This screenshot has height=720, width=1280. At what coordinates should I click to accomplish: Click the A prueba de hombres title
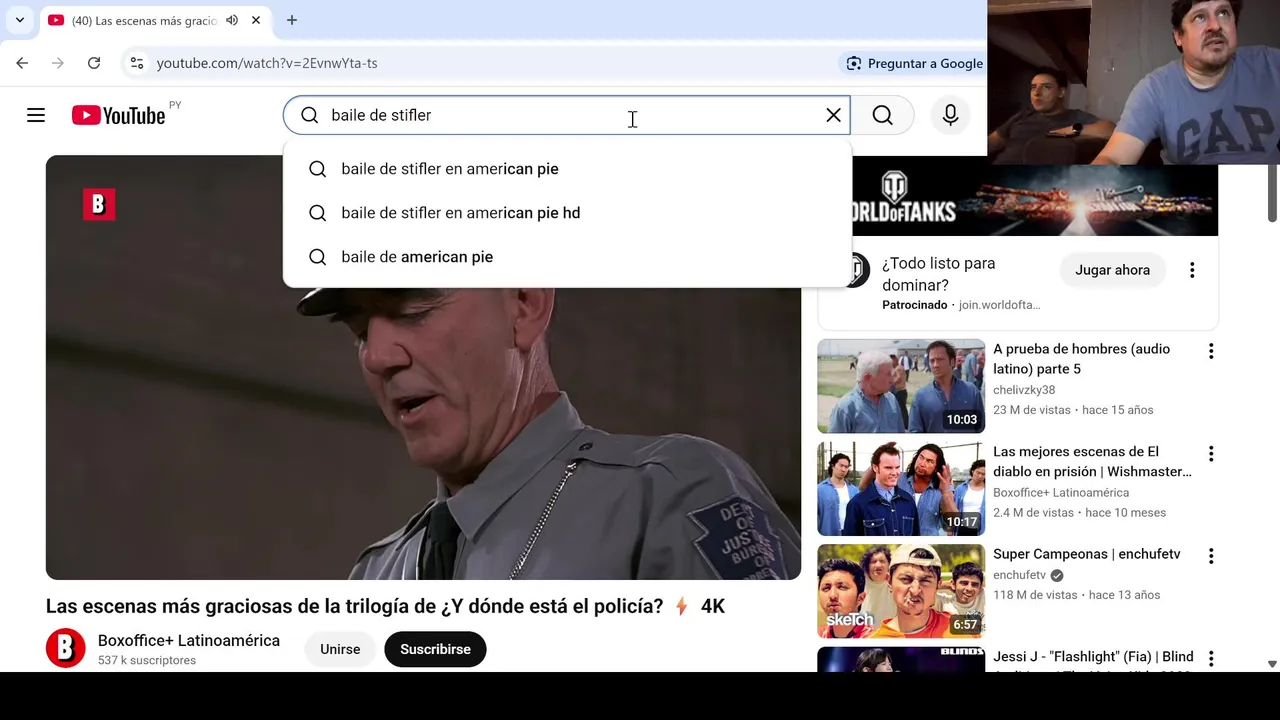[x=1081, y=359]
